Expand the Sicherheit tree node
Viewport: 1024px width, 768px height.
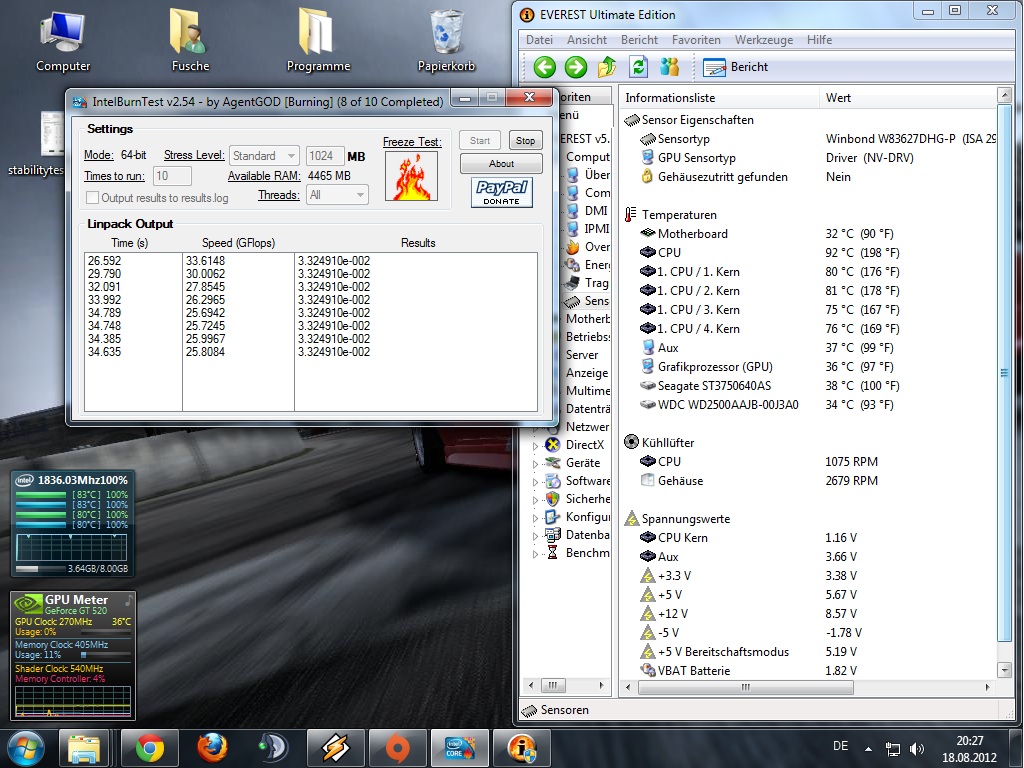pyautogui.click(x=536, y=500)
